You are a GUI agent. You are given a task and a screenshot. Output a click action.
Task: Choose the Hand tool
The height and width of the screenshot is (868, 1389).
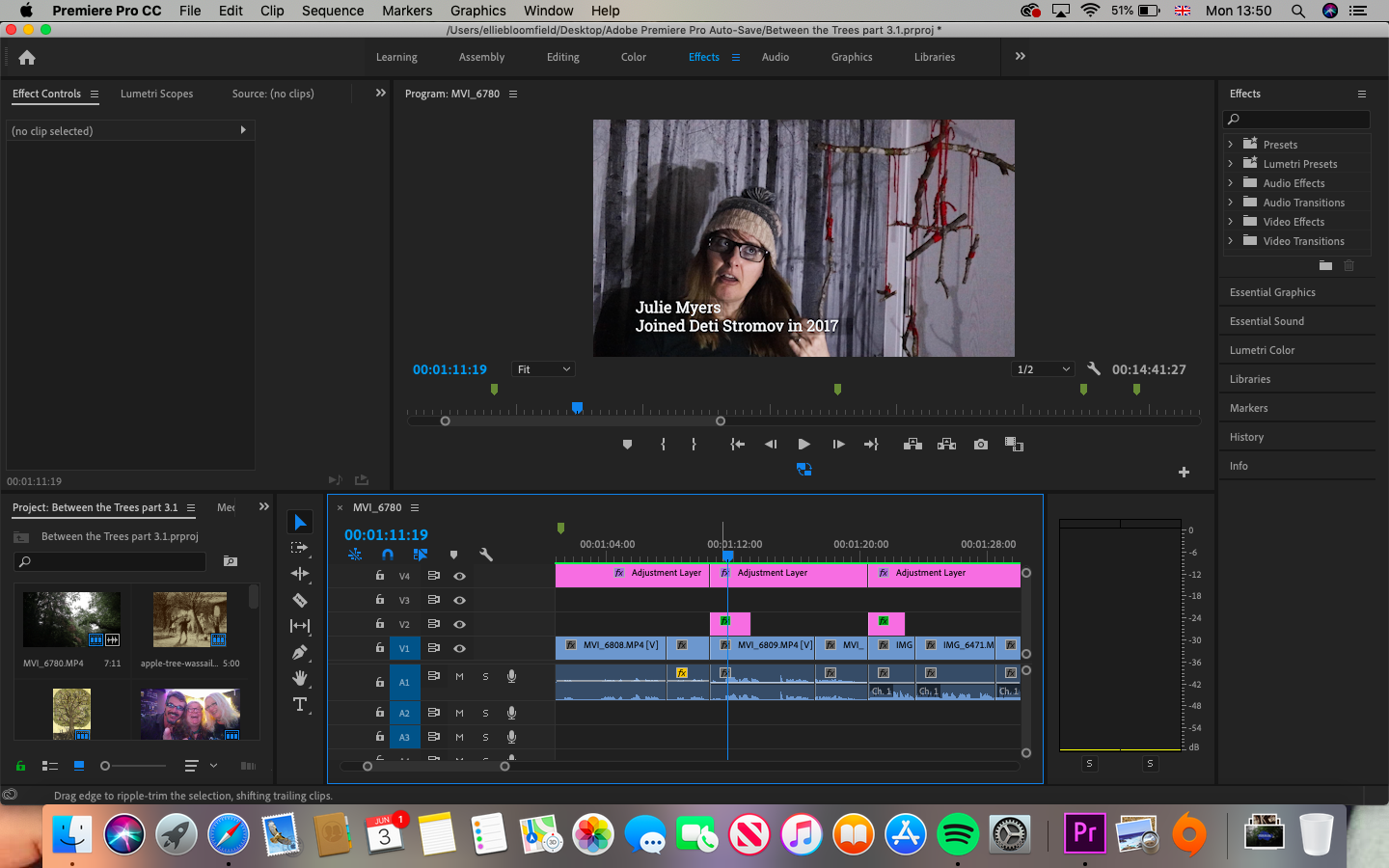click(300, 678)
